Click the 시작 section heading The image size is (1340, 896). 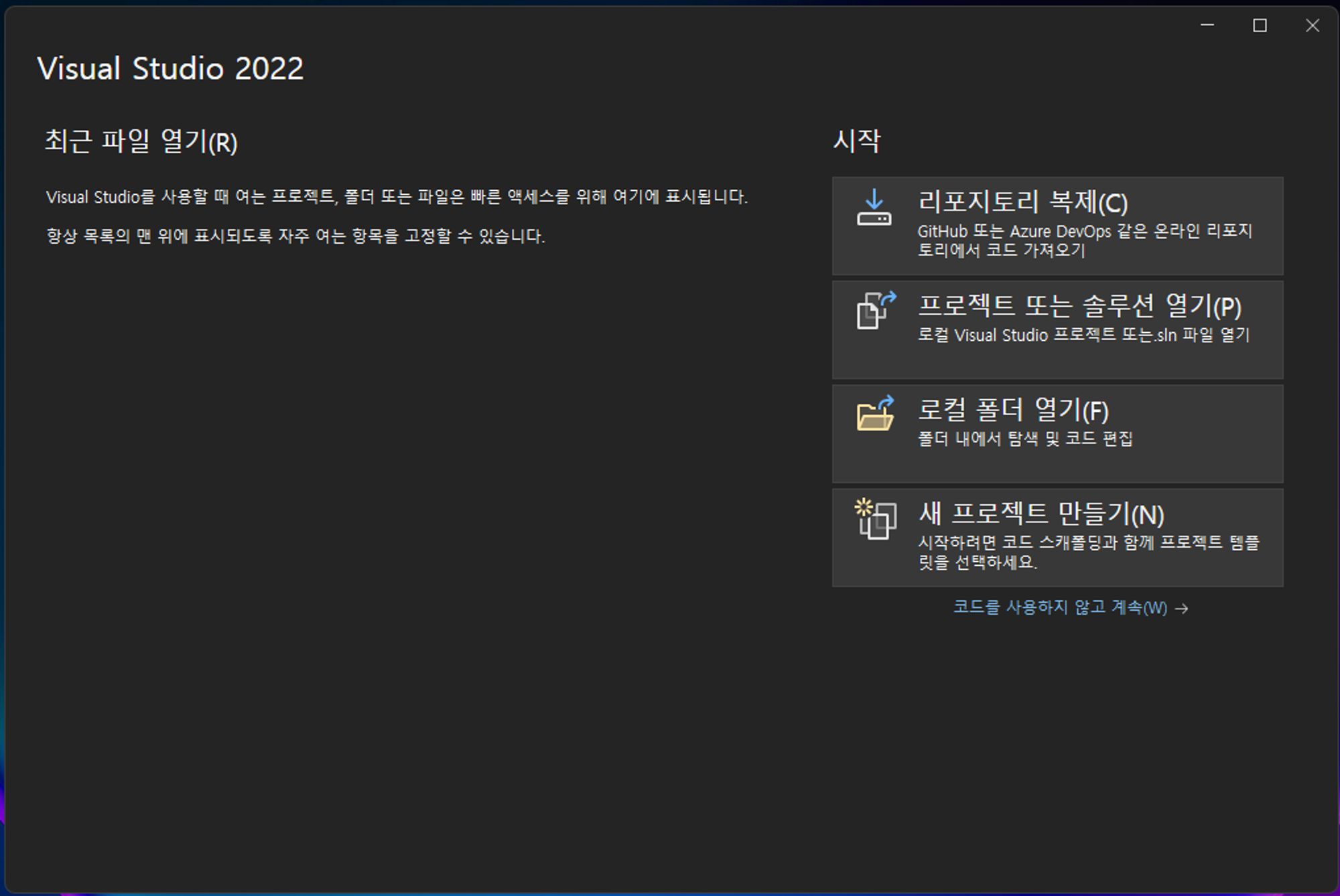pos(857,141)
